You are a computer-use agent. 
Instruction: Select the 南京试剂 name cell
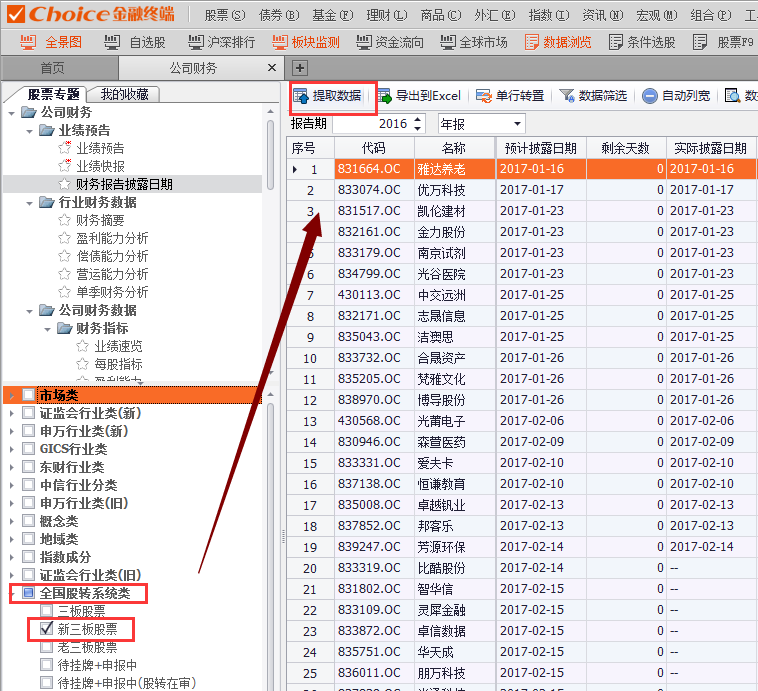pos(454,253)
